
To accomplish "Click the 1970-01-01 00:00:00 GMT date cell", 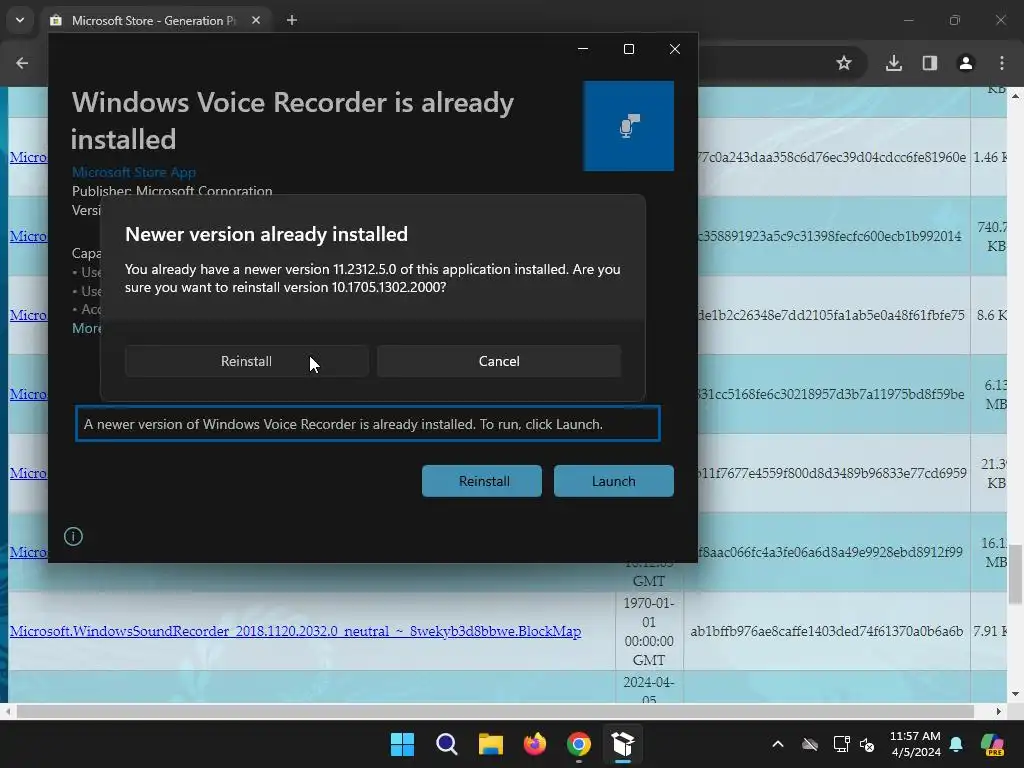I will click(648, 632).
